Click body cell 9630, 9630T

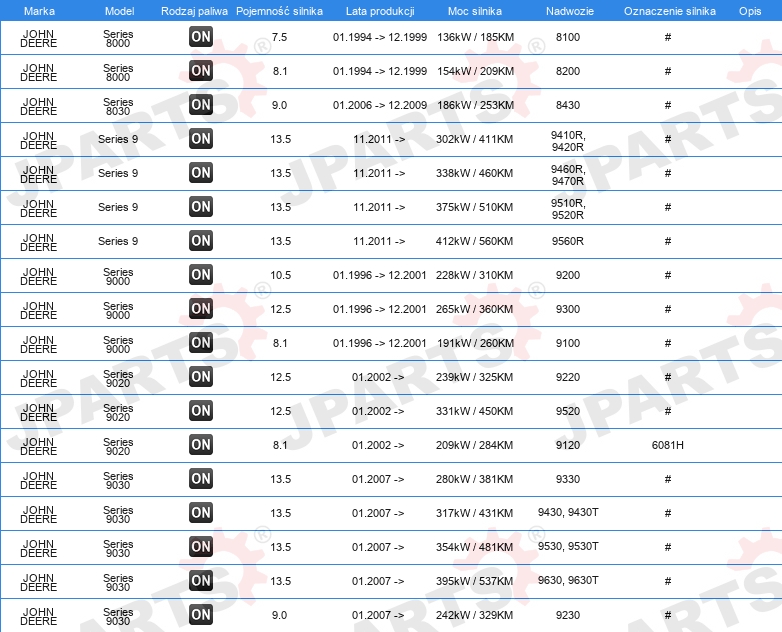point(568,580)
